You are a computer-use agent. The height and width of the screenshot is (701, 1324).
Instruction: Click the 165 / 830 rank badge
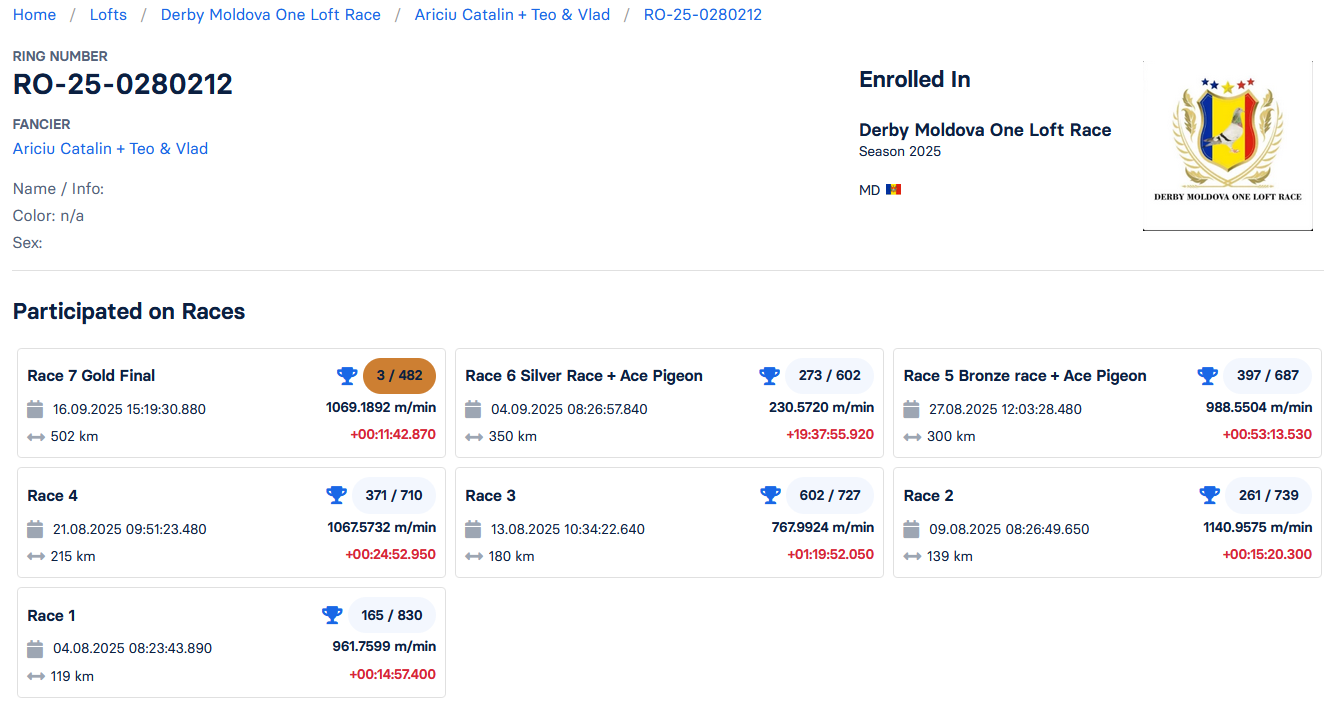[x=392, y=615]
